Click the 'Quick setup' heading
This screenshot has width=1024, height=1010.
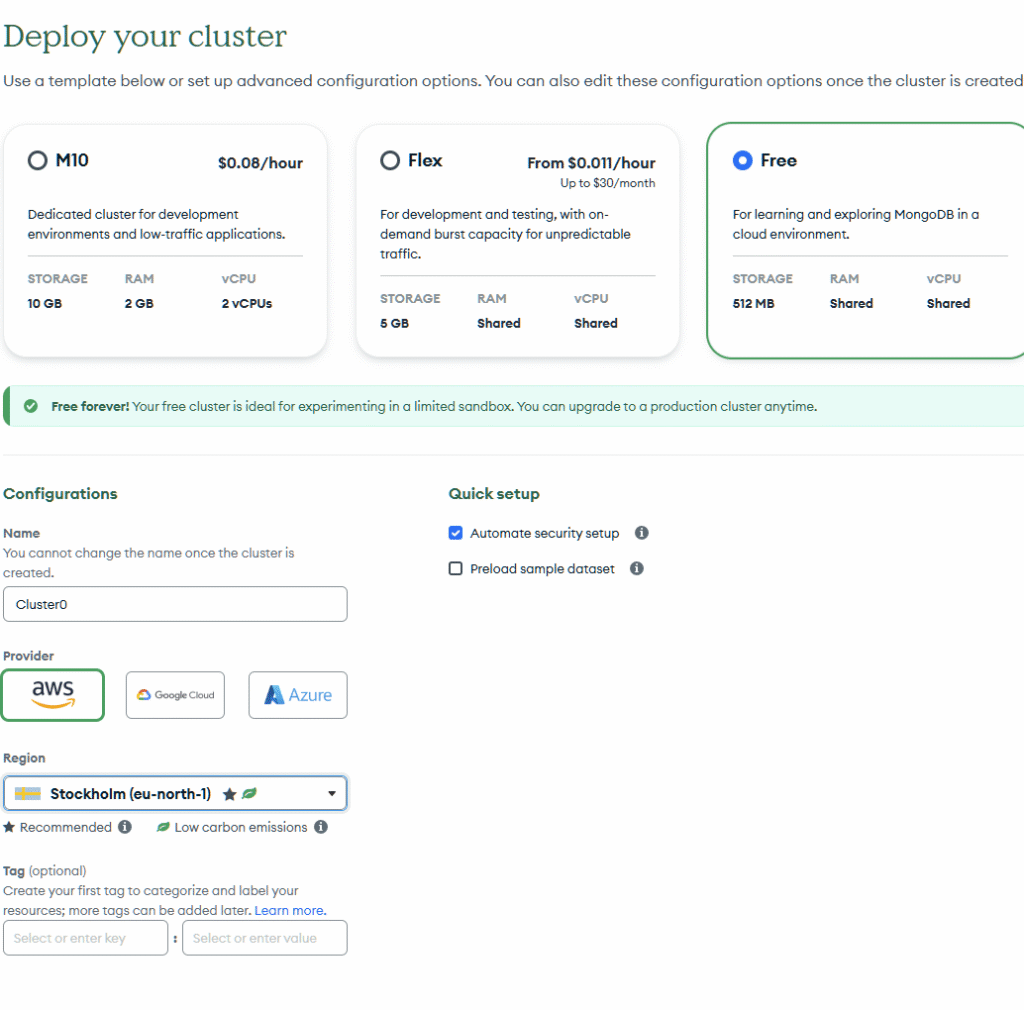click(494, 494)
